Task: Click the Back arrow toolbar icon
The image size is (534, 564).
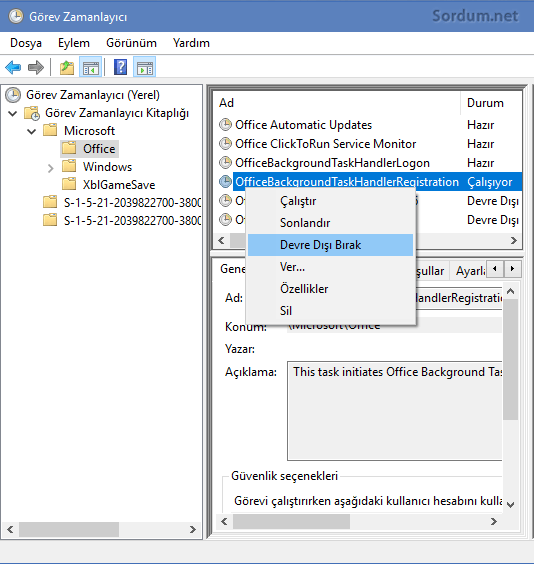Action: coord(13,67)
